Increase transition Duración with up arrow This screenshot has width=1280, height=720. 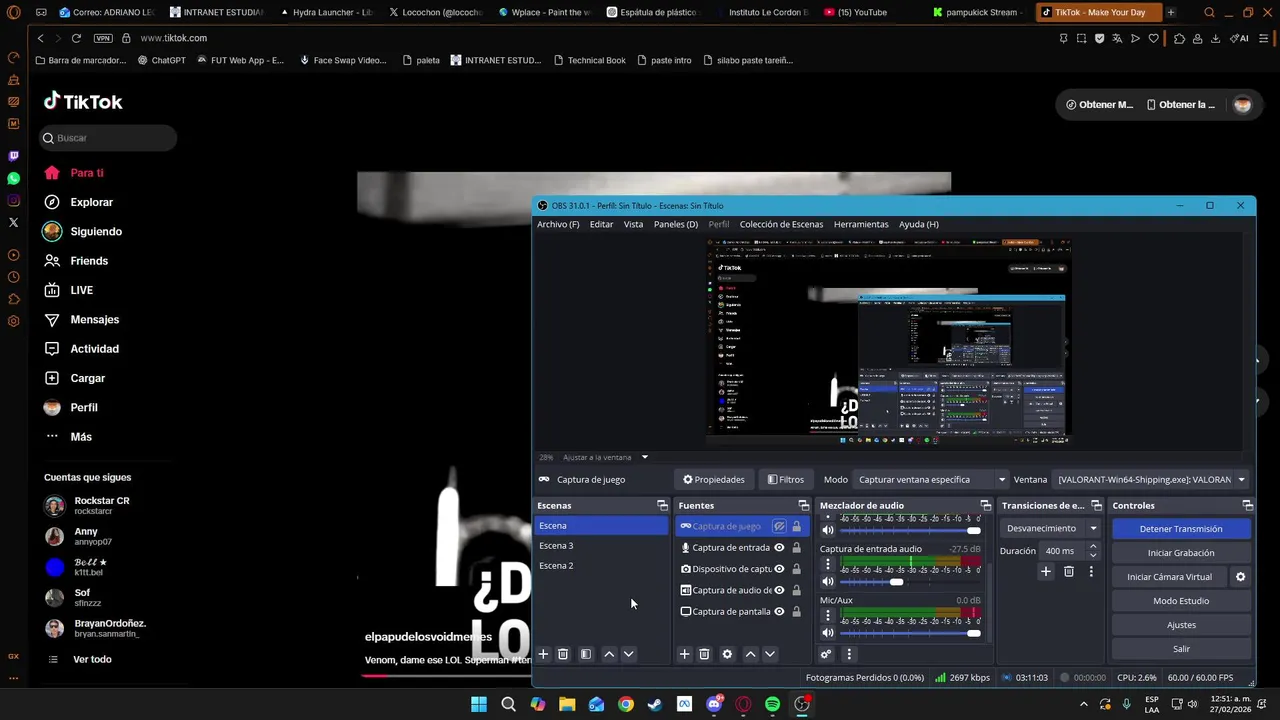(x=1093, y=547)
